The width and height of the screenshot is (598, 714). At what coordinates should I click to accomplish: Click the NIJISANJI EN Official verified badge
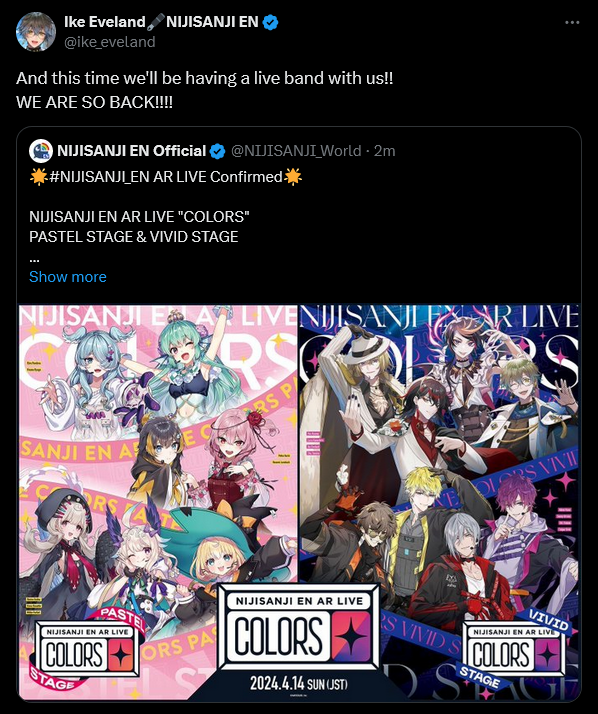[x=217, y=151]
